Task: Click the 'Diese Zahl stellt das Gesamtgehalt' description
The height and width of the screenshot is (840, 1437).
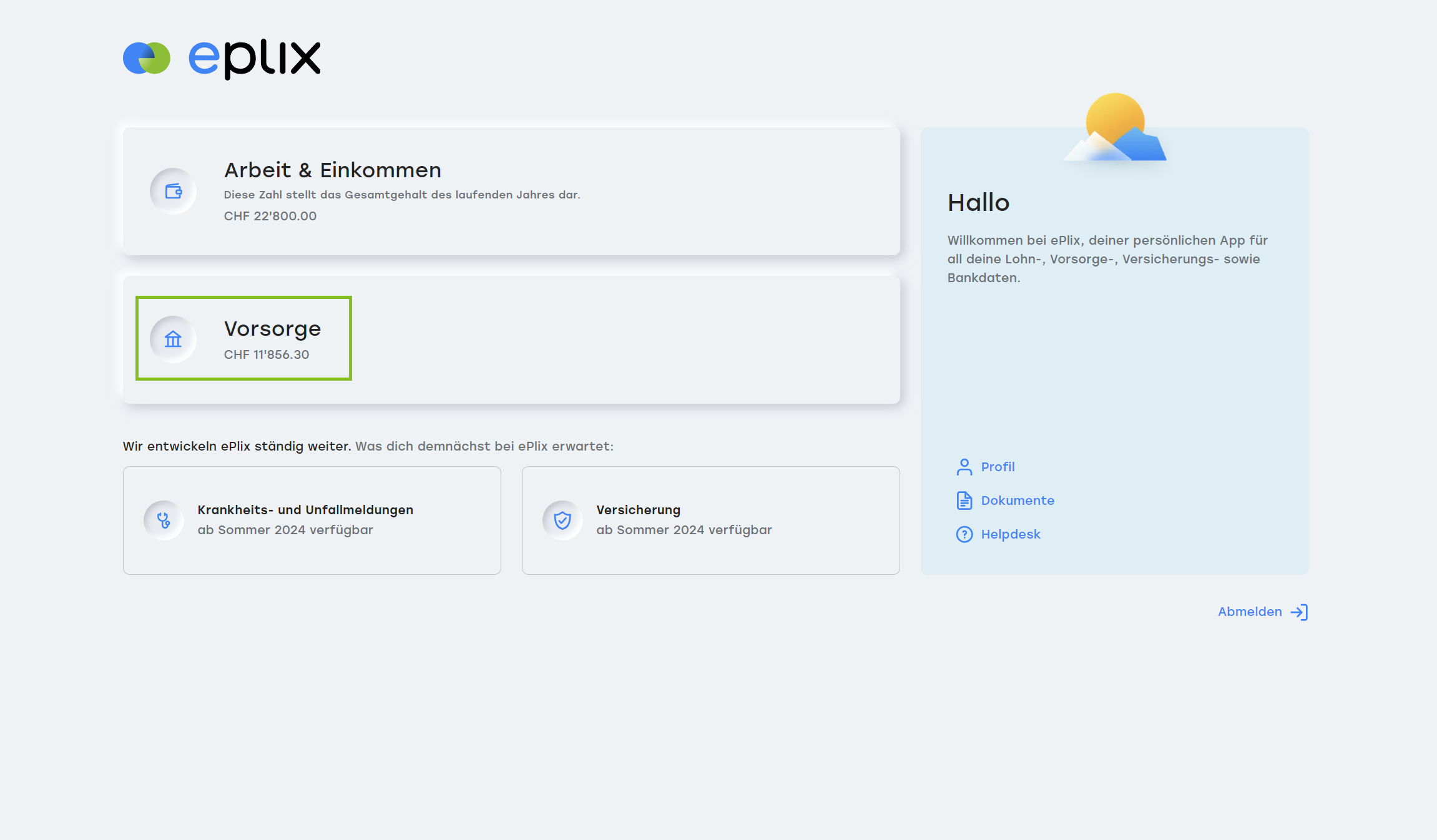Action: click(x=402, y=195)
